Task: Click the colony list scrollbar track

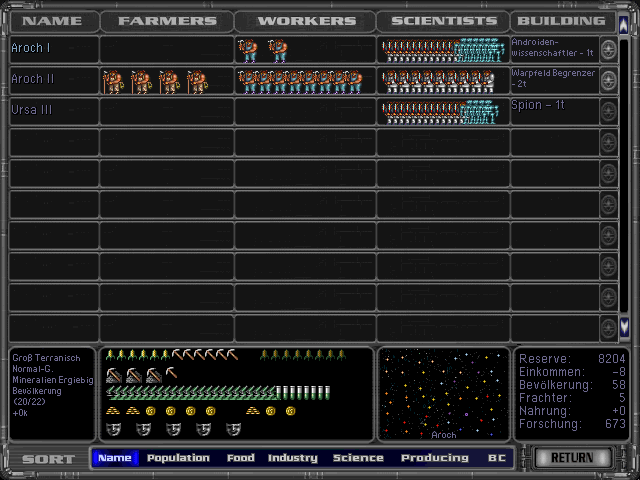Action: [625, 180]
